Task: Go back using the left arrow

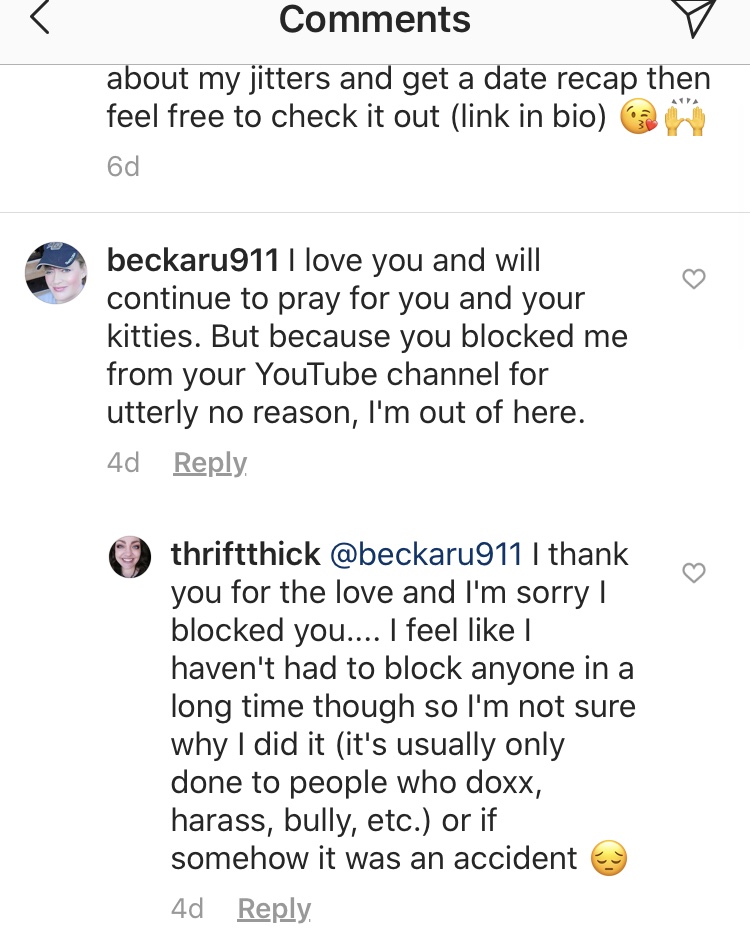Action: 40,17
